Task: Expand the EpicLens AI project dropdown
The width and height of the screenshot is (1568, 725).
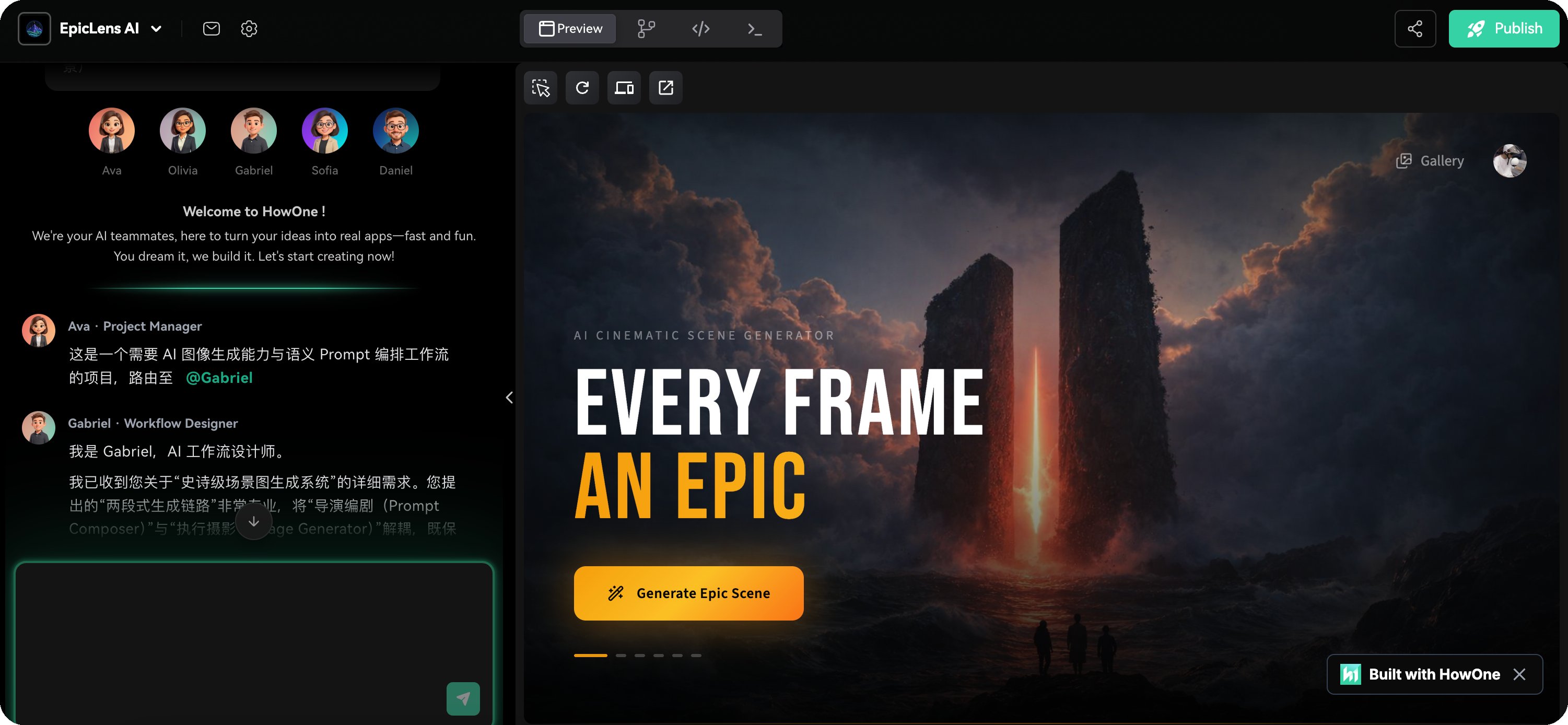Action: click(157, 29)
